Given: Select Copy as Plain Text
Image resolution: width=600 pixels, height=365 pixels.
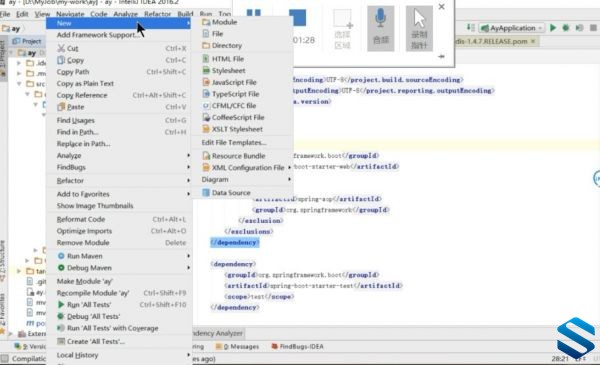Looking at the screenshot, I should click(85, 83).
